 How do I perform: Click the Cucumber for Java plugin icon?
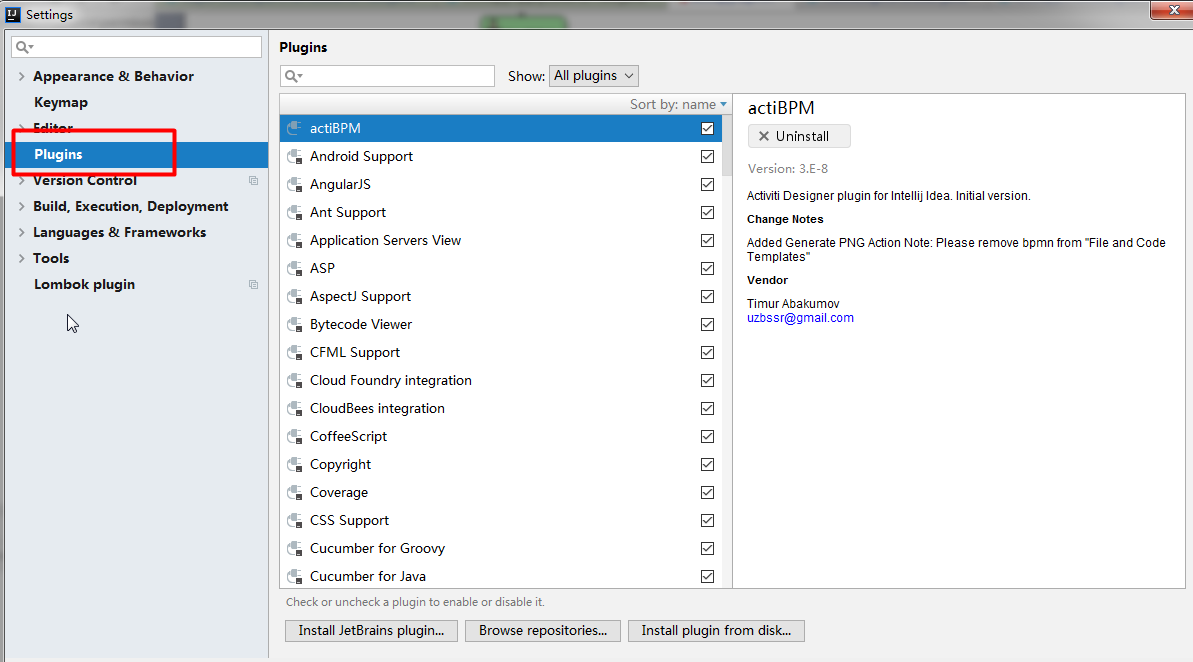coord(294,577)
